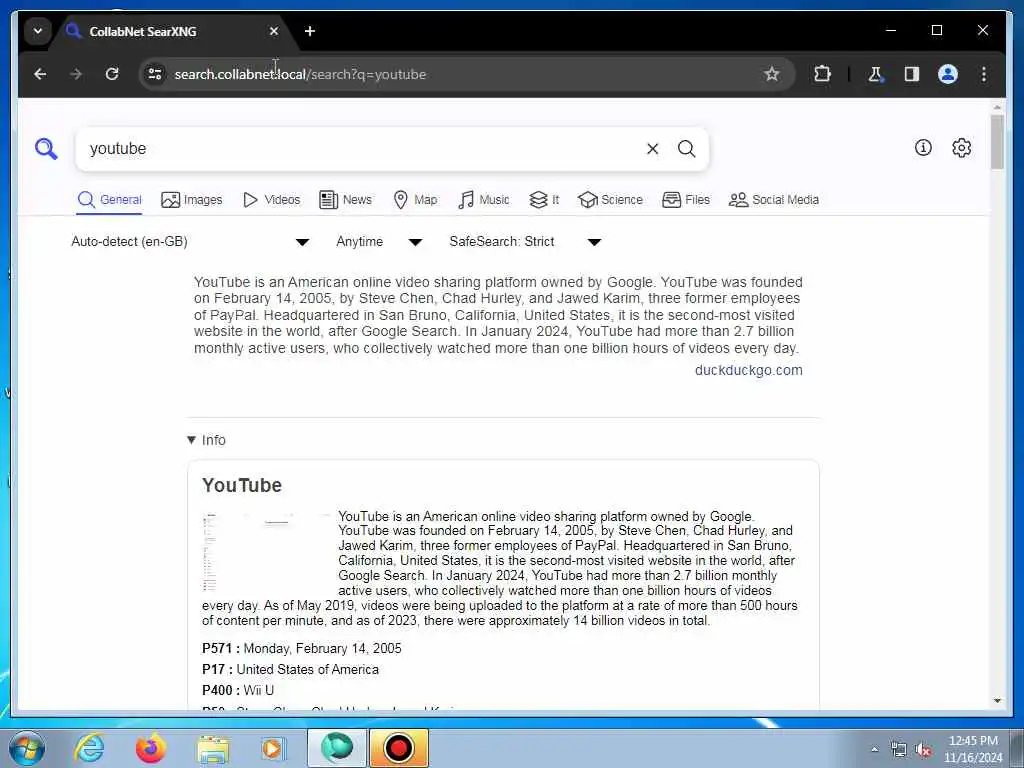Viewport: 1024px width, 768px height.
Task: Switch to the Science category
Action: (611, 200)
